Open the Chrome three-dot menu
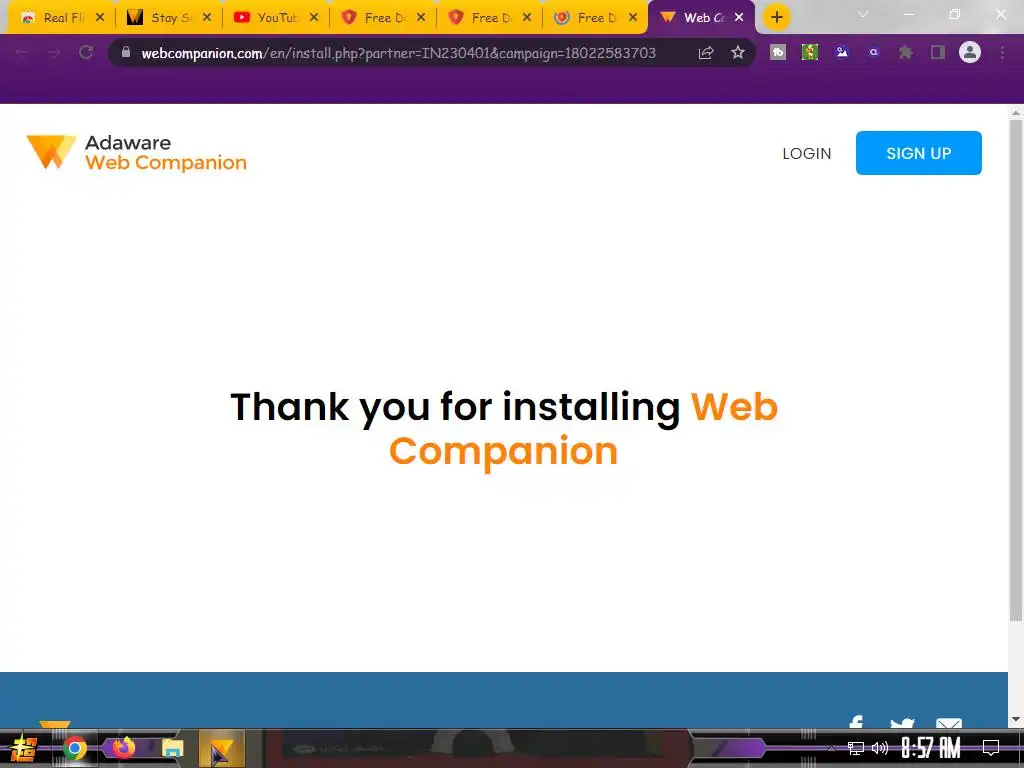 tap(1002, 52)
